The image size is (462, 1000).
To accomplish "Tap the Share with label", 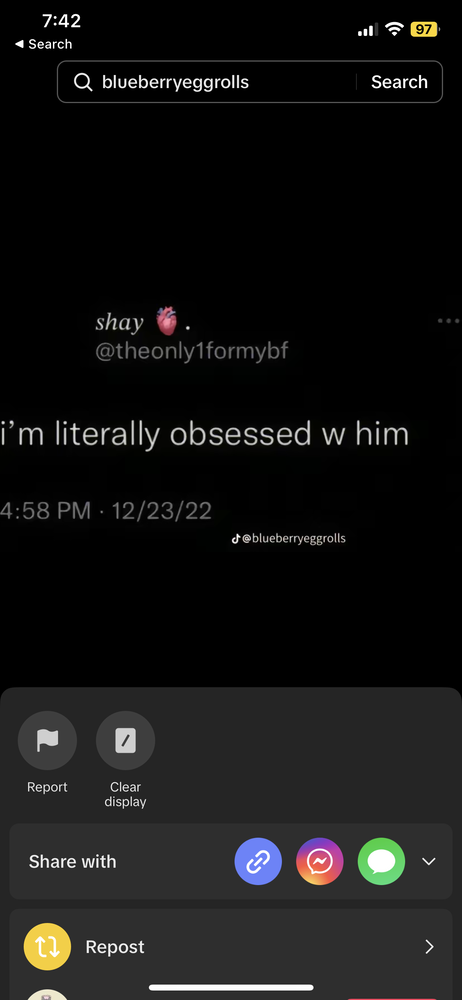I will coord(73,862).
